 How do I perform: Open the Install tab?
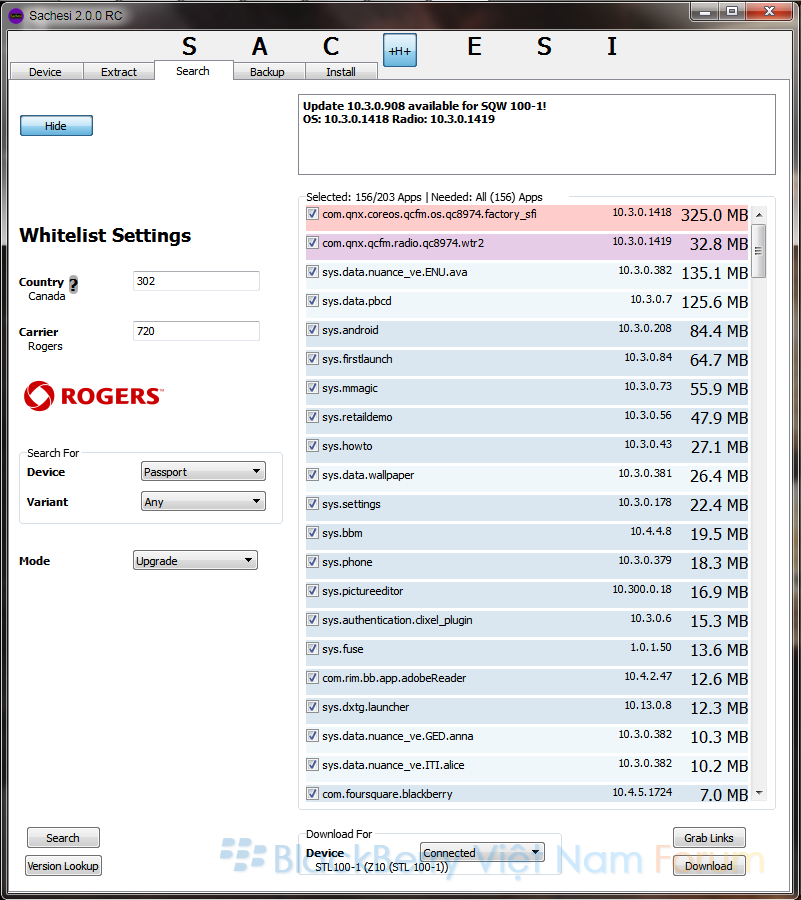point(341,72)
